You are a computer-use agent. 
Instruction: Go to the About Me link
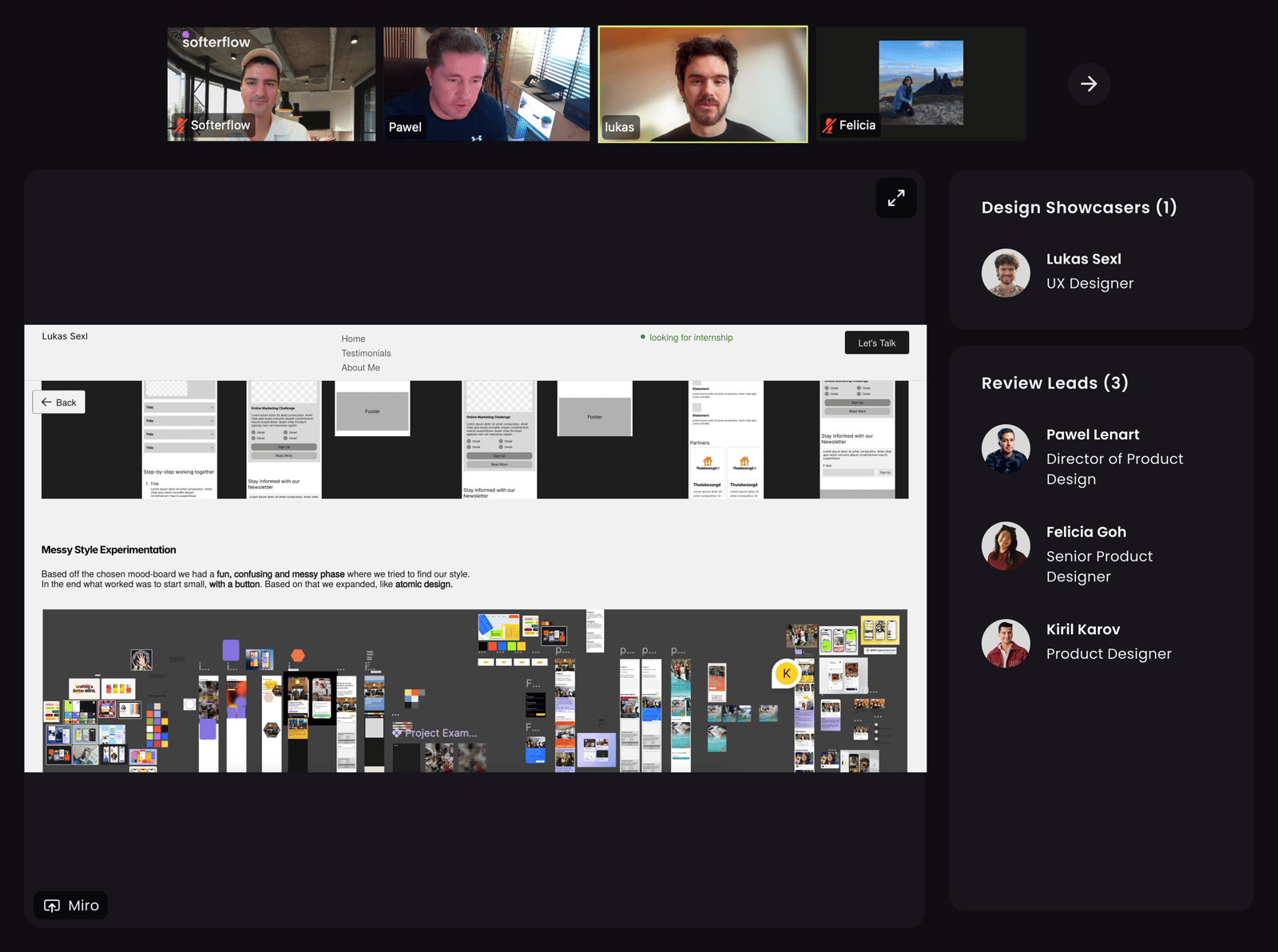coord(360,367)
